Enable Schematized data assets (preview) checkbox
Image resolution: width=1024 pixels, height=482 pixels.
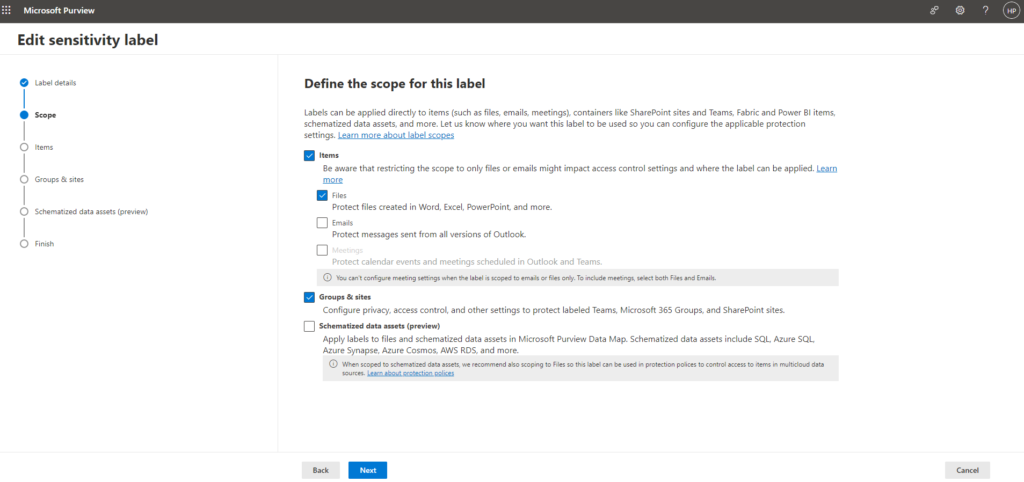tap(309, 326)
